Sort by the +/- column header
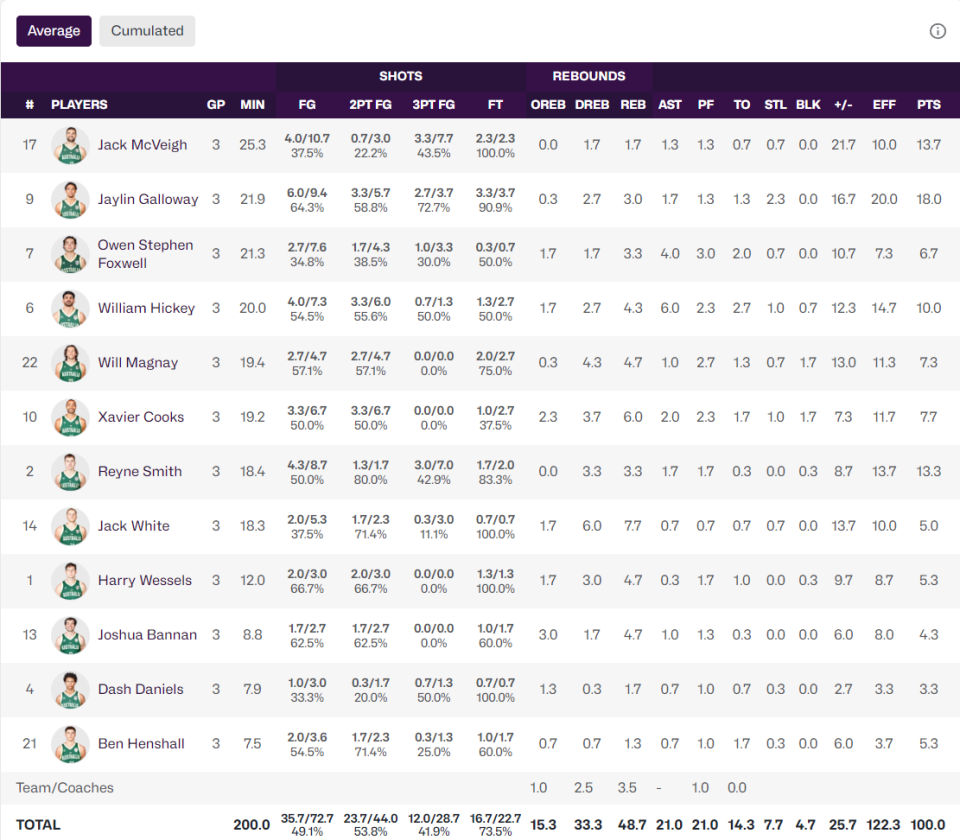The width and height of the screenshot is (960, 840). click(843, 105)
